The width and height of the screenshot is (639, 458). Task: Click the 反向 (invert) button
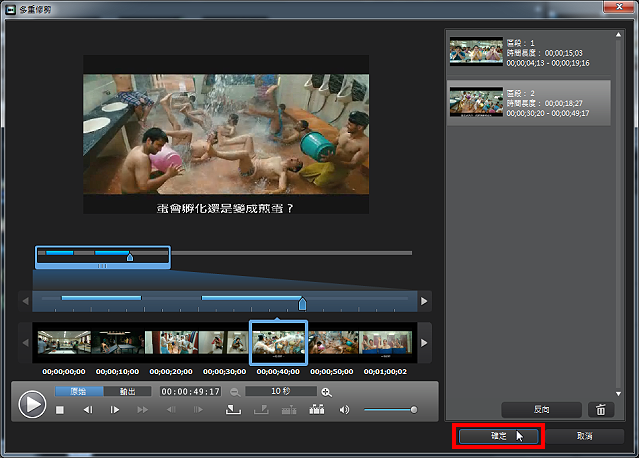point(541,410)
